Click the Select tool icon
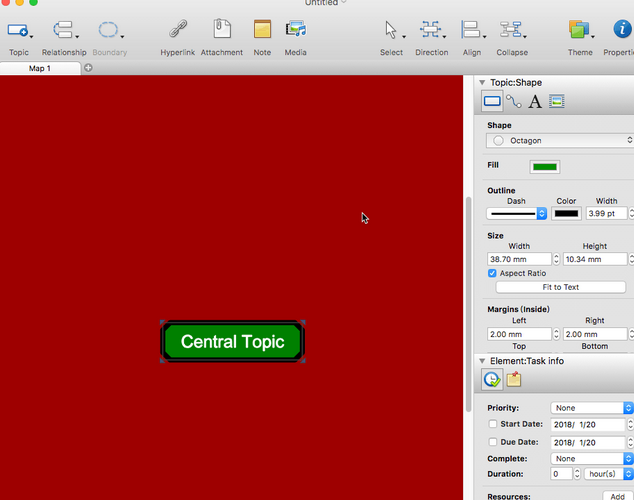634x500 pixels. tap(390, 30)
